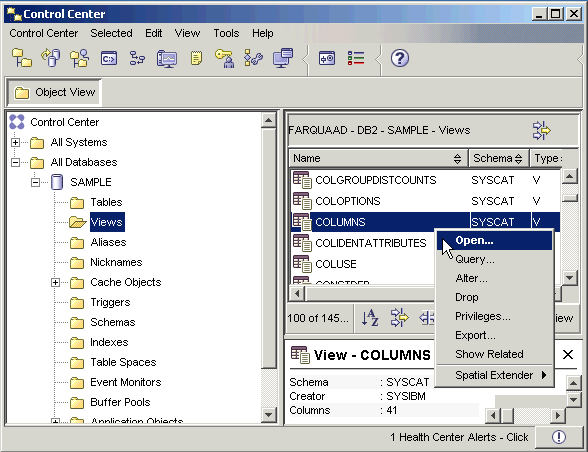Image resolution: width=588 pixels, height=452 pixels.
Task: Open the Spatial Extender submenu arrow
Action: [544, 375]
